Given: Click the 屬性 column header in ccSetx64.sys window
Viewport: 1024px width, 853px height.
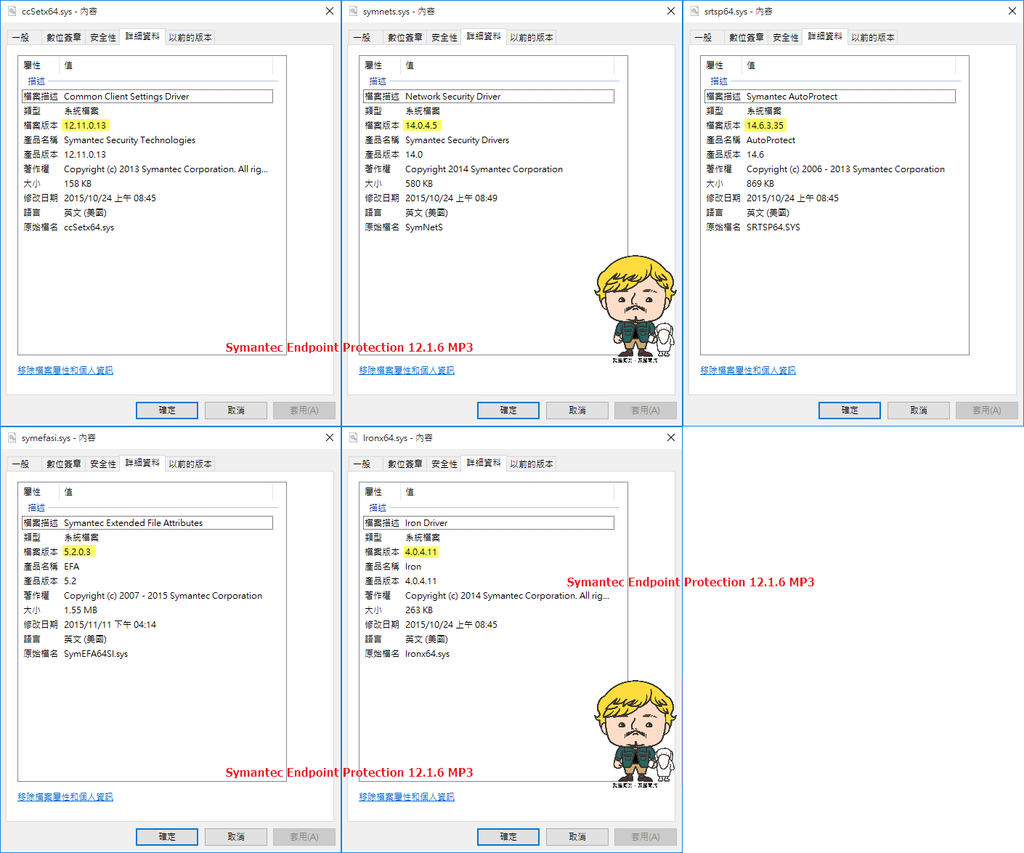Looking at the screenshot, I should click(39, 65).
